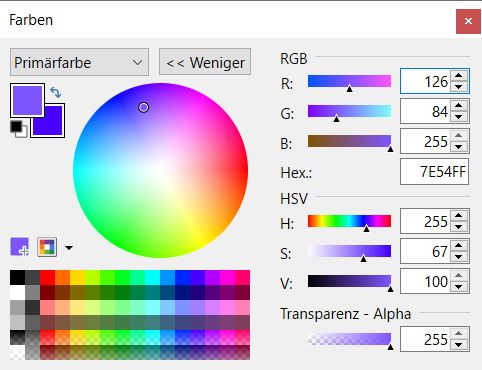Pick black swatch in palette top row
482x370 pixels.
(17, 278)
